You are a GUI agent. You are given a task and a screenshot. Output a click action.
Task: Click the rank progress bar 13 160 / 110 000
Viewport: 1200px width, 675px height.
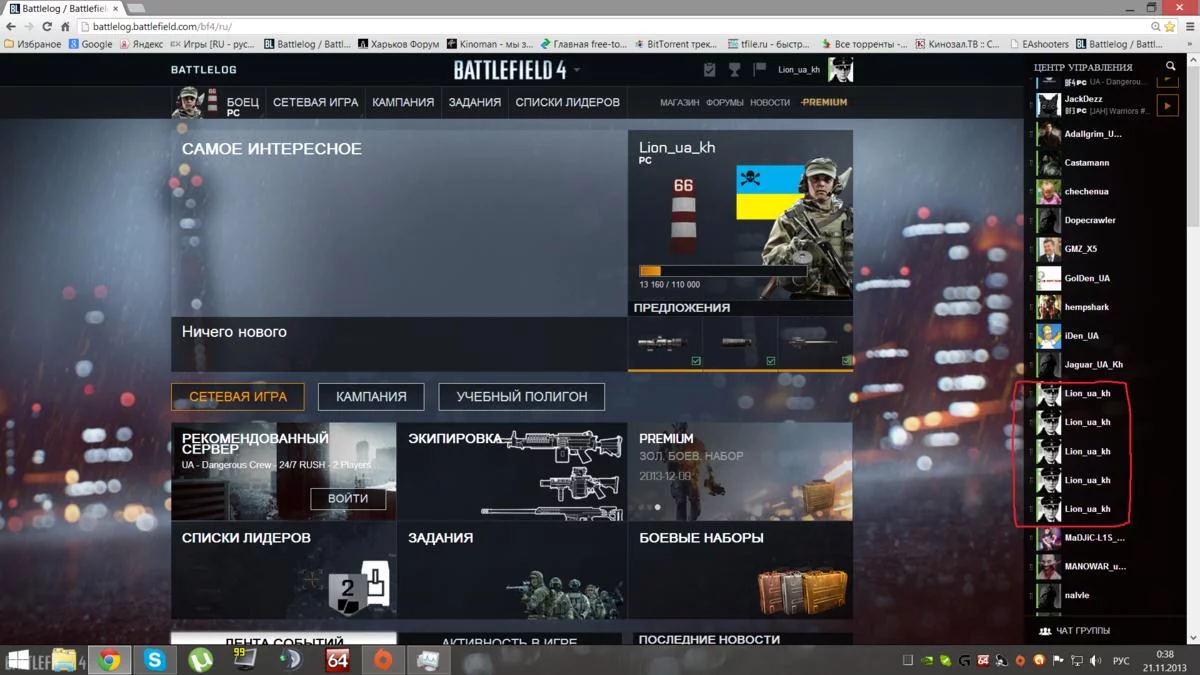point(723,271)
